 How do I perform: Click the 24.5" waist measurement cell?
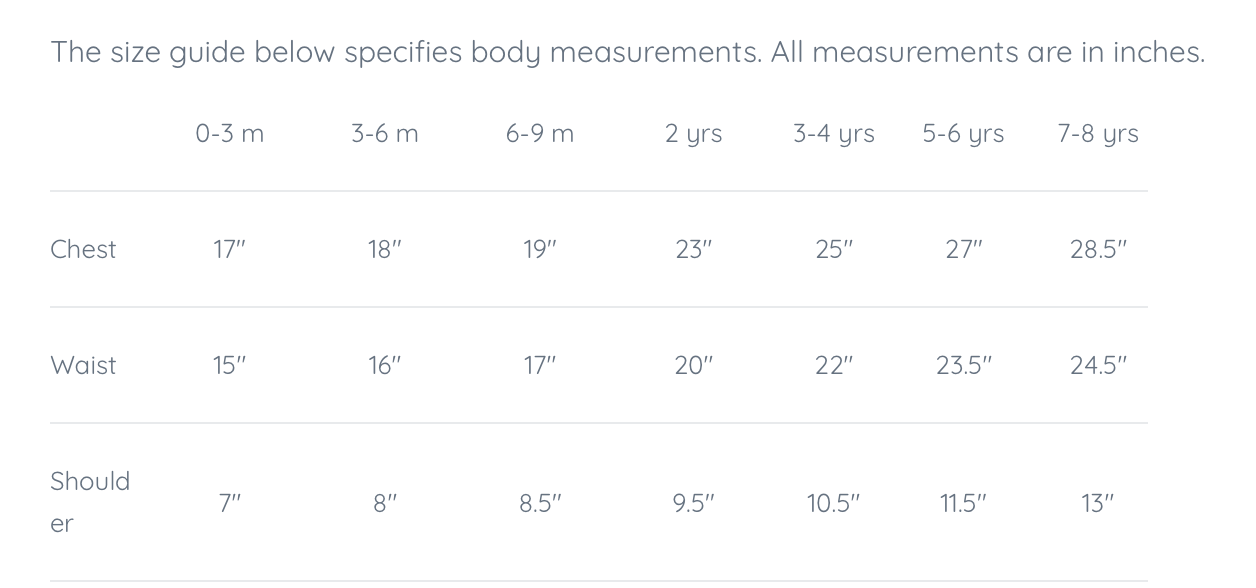[x=1098, y=366]
